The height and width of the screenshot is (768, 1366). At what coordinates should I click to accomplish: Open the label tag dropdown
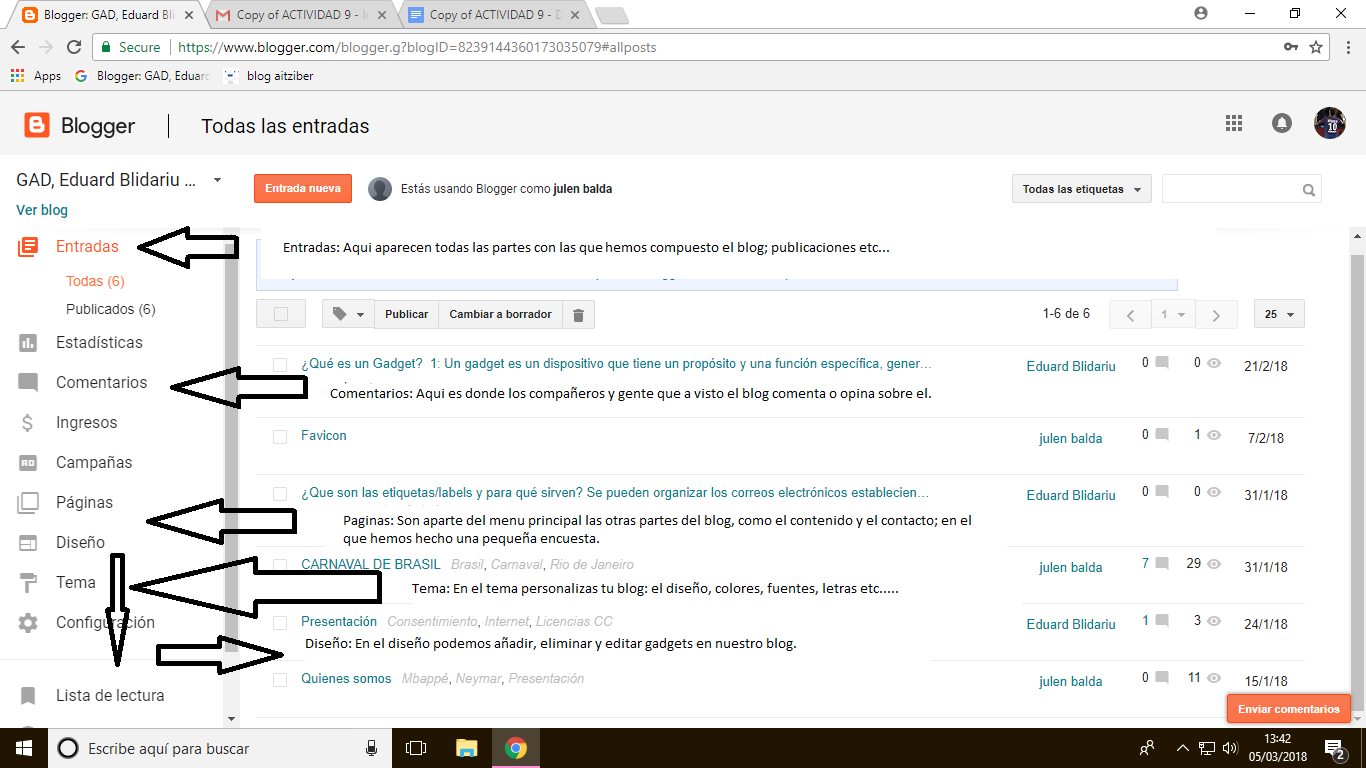(348, 314)
